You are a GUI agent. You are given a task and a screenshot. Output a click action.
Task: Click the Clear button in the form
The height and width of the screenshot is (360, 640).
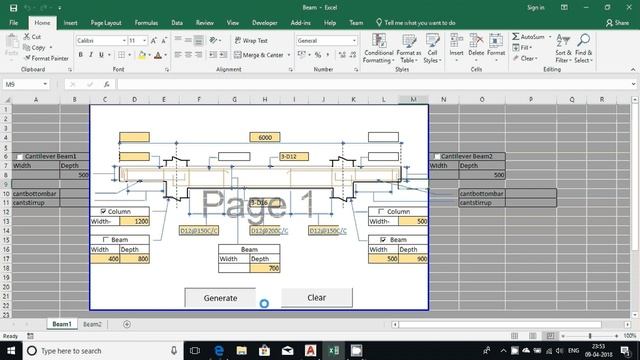point(317,298)
